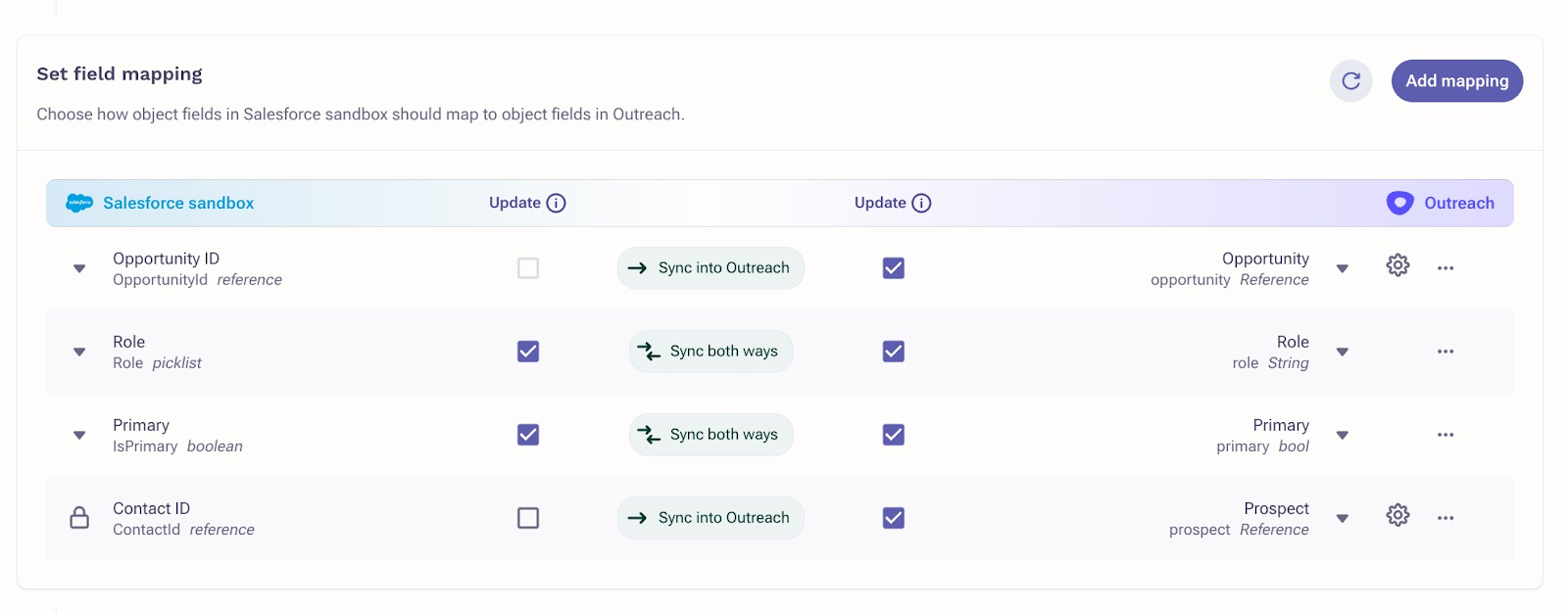
Task: Click the IsPrimary boolean field text
Action: click(177, 447)
